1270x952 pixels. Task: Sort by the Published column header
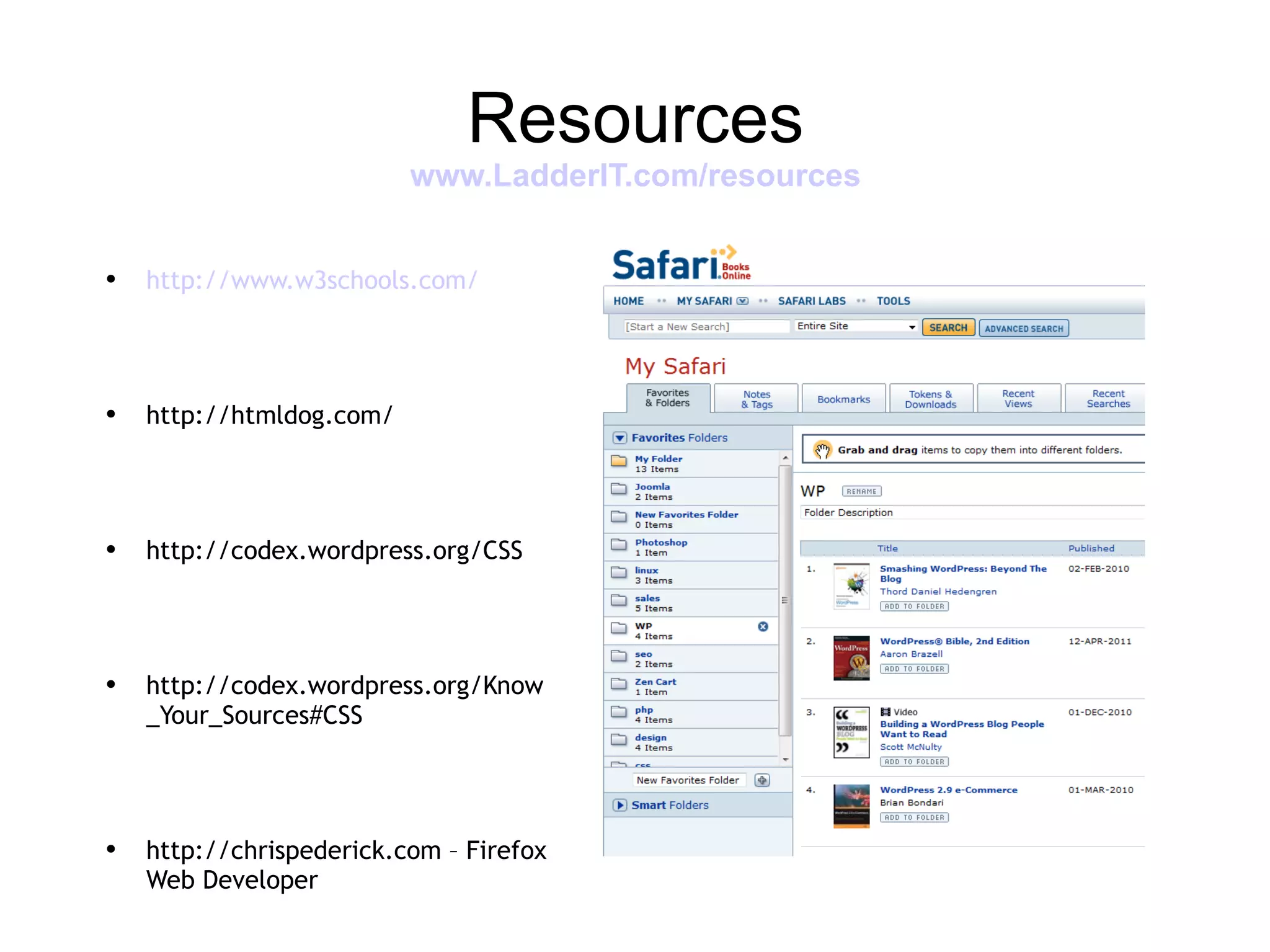click(x=1091, y=548)
